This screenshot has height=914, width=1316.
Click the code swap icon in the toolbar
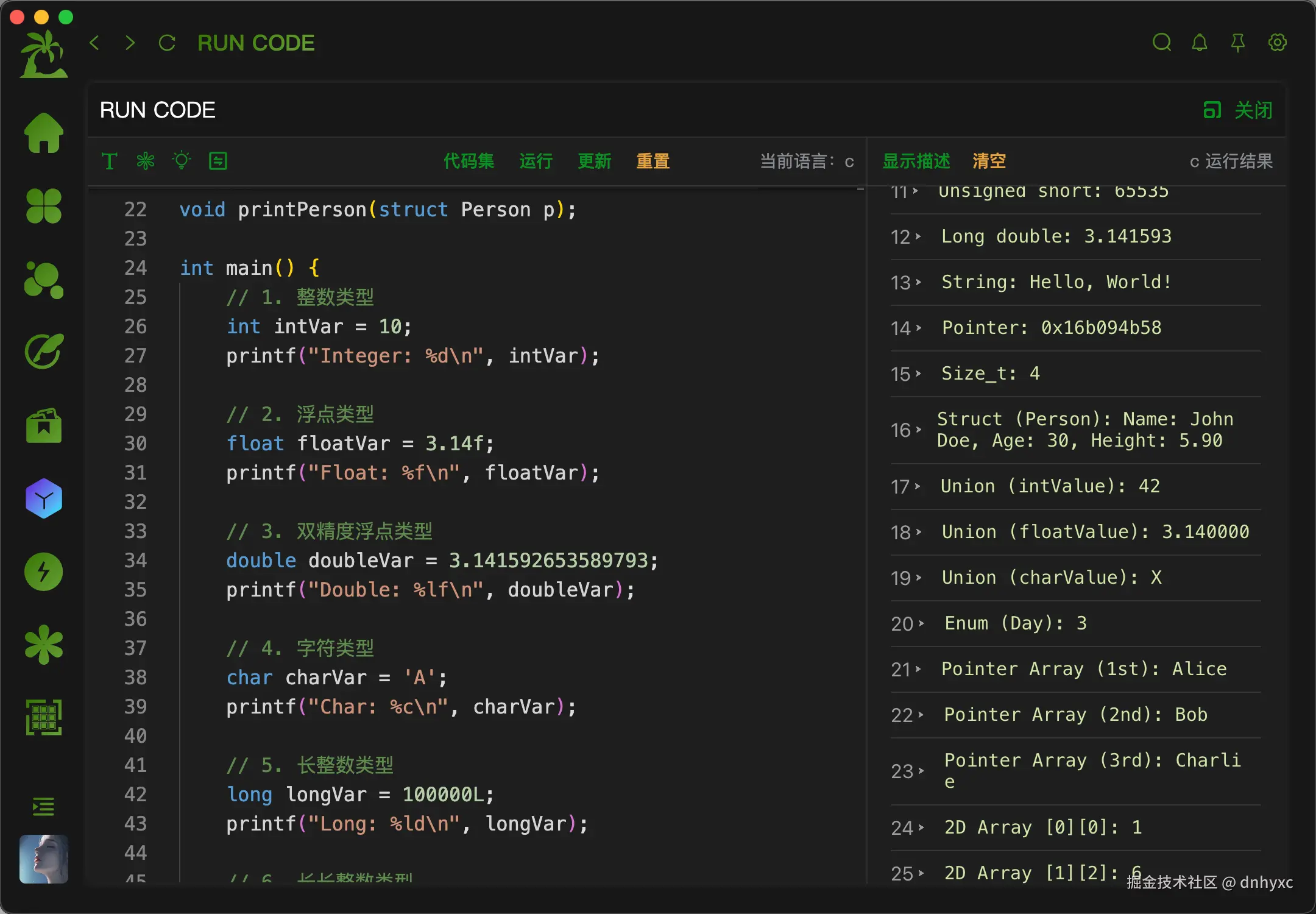(218, 161)
